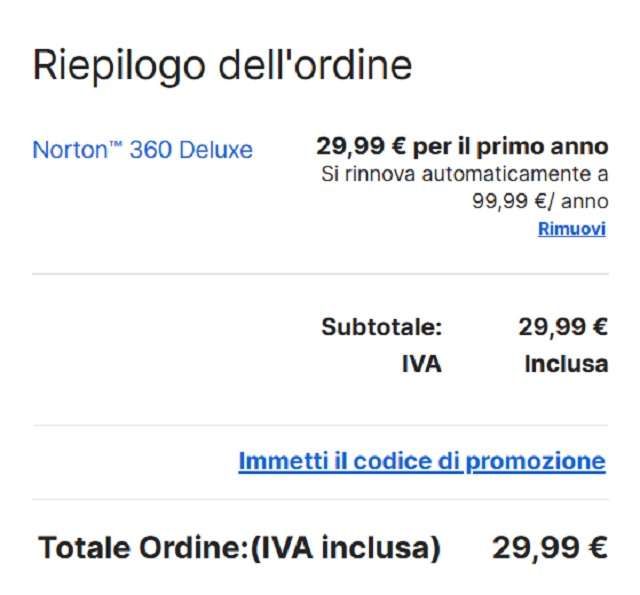
Task: Click the order total amount 29,99 €
Action: pos(549,548)
